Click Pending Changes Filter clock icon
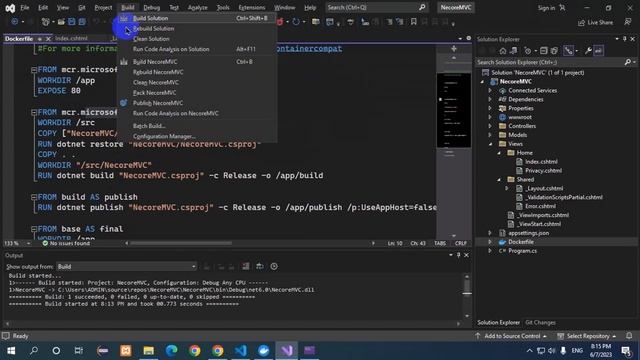This screenshot has width=640, height=360. click(x=528, y=51)
